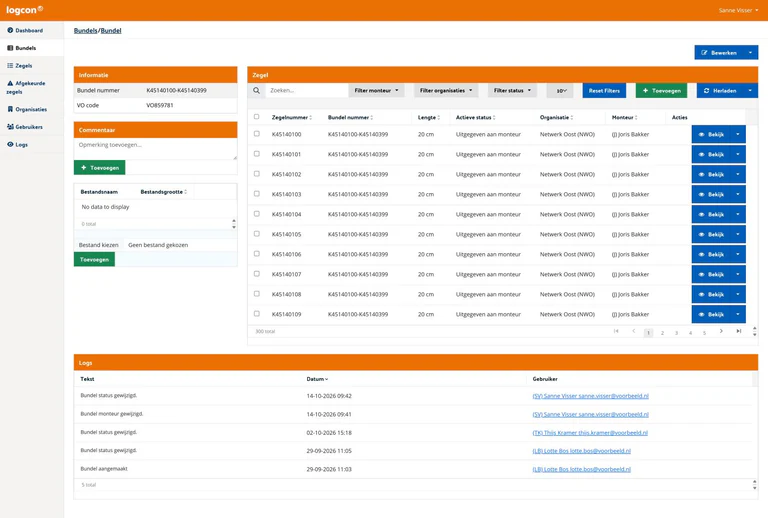The height and width of the screenshot is (518, 768).
Task: Click Bekijk for seal K45140109
Action: [711, 314]
